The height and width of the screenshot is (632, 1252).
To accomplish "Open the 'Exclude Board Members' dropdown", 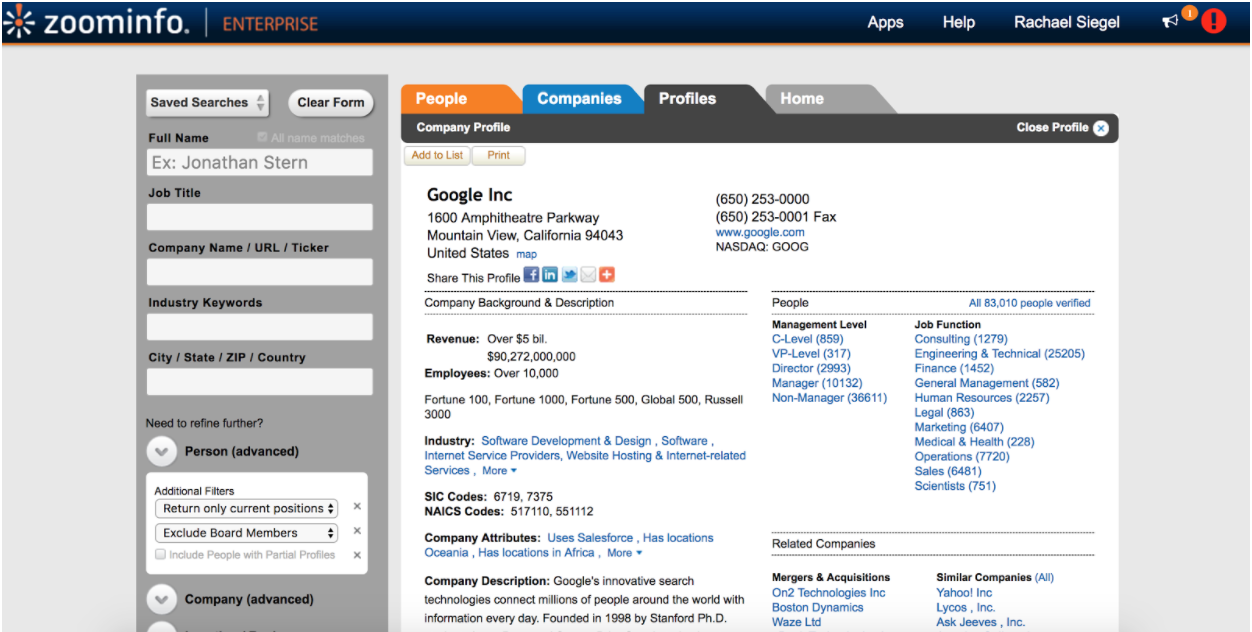I will tap(247, 533).
